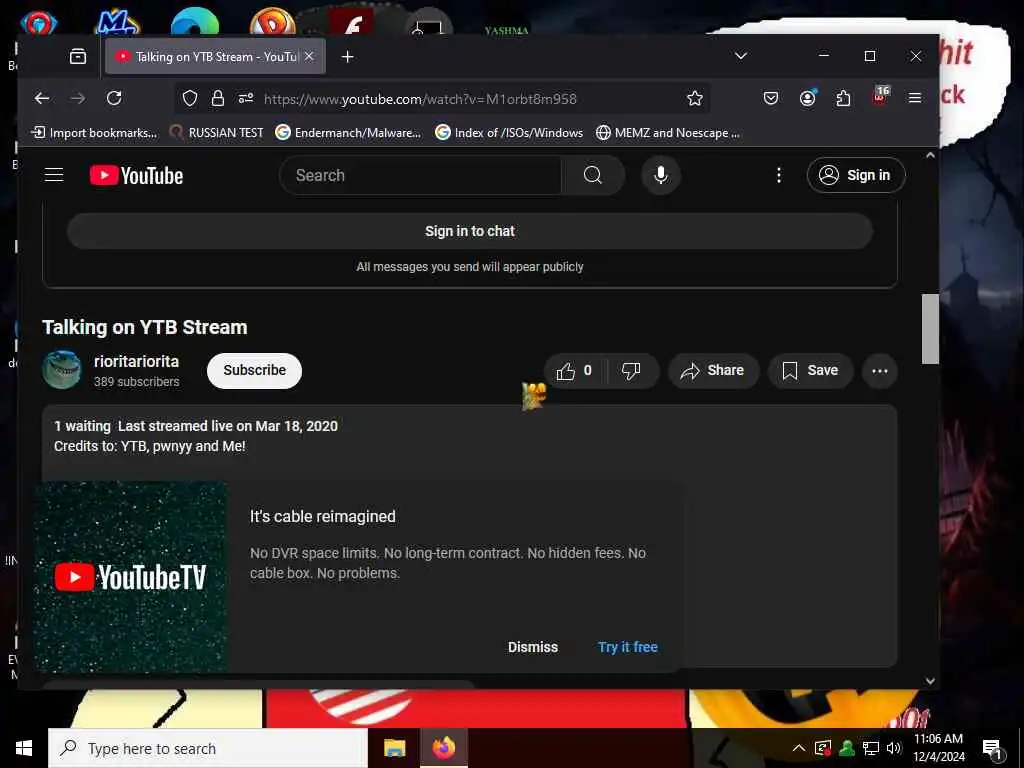1024x768 pixels.
Task: Open the extensions puzzle icon
Action: click(843, 98)
